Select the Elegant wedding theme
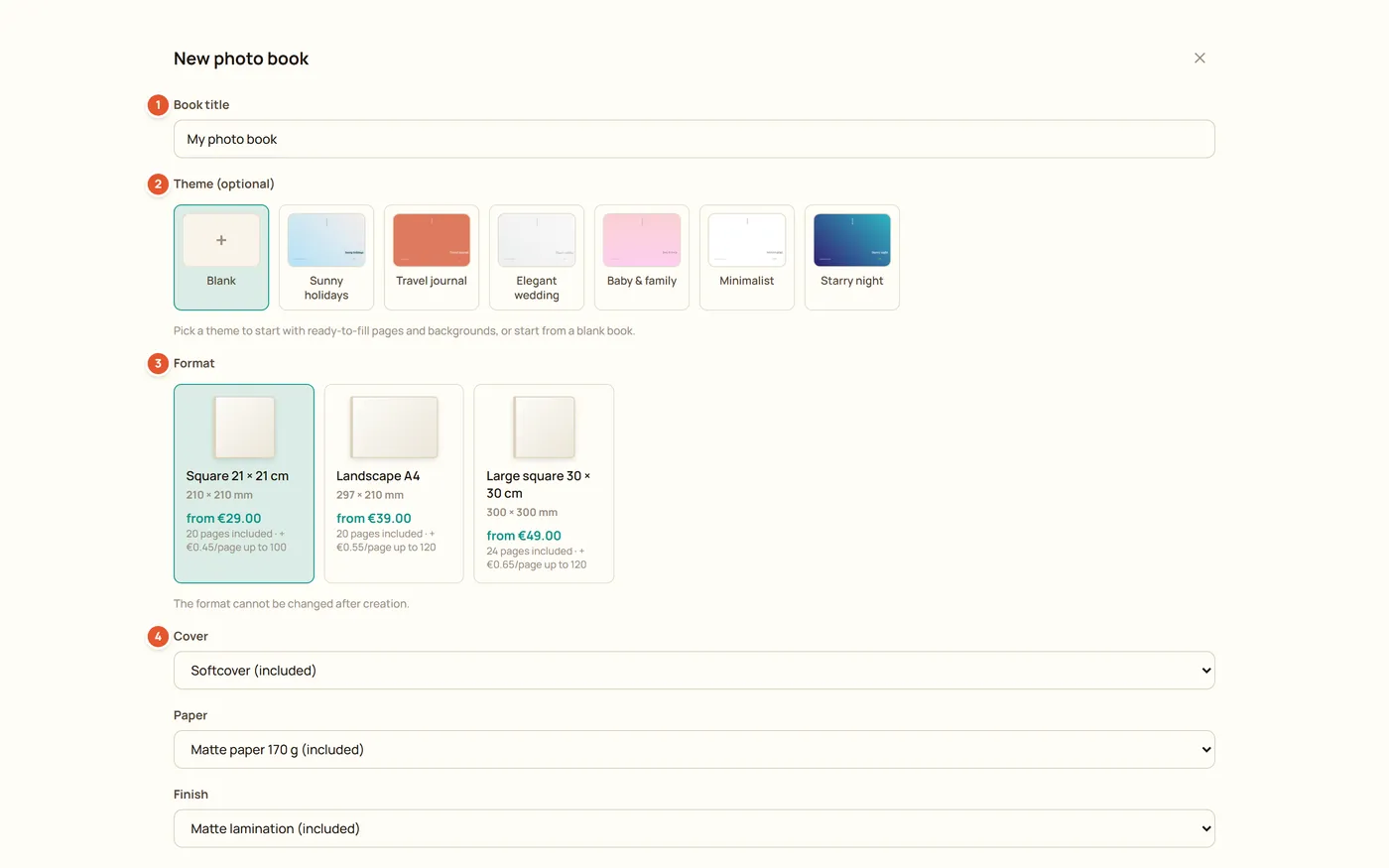 pos(537,258)
